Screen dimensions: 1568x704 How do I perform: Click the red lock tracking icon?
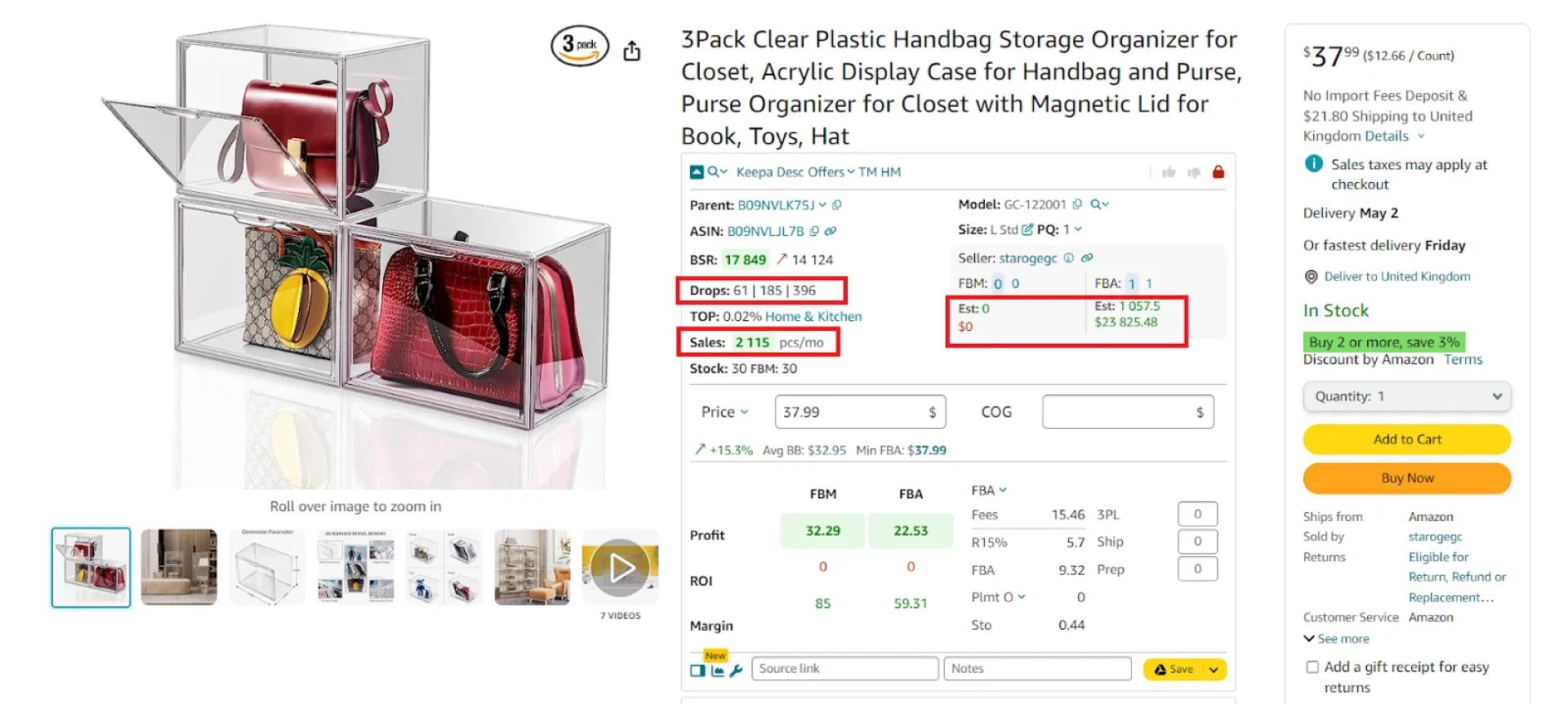(x=1218, y=172)
